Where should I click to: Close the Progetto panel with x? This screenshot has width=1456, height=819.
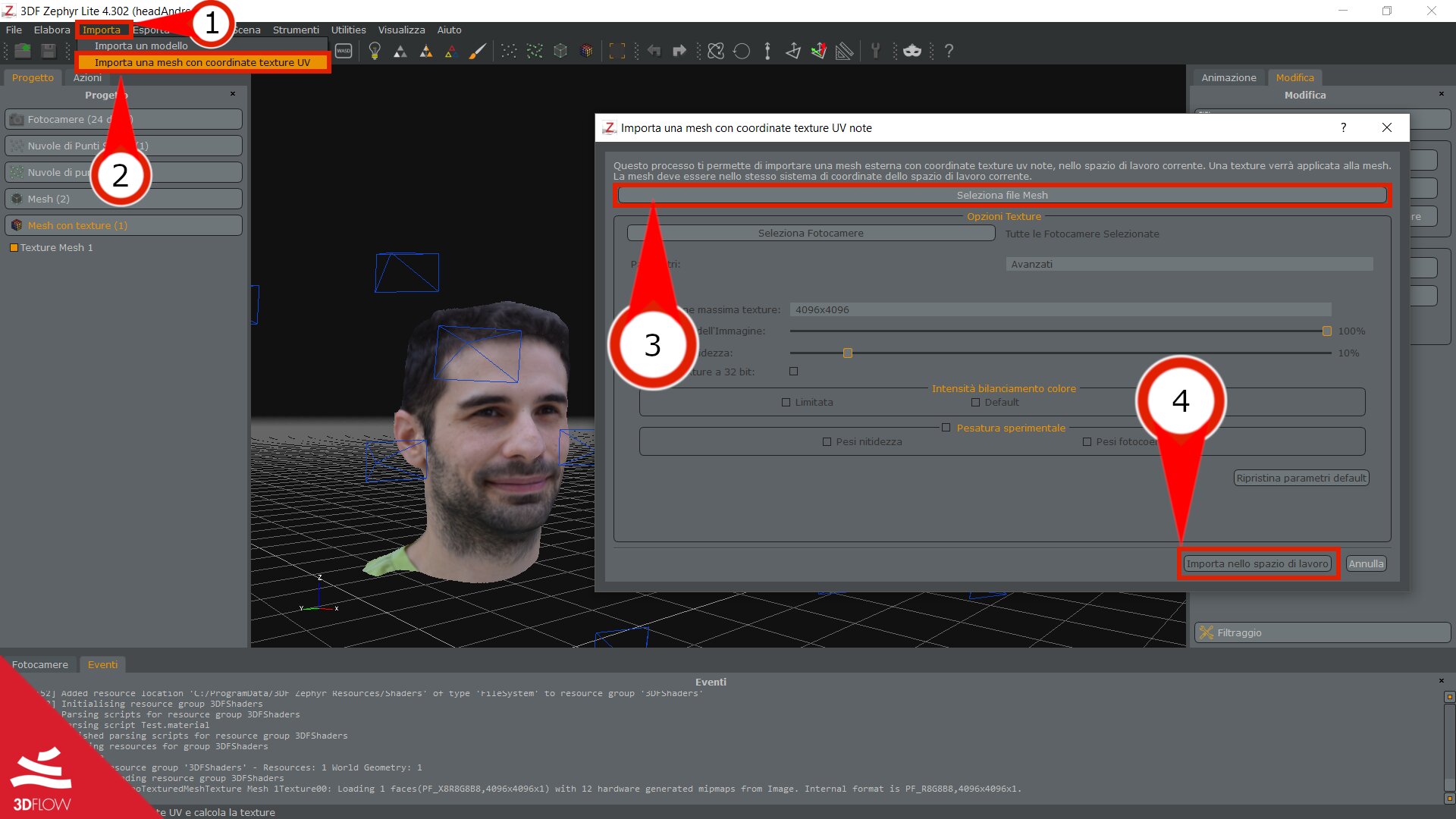tap(233, 94)
